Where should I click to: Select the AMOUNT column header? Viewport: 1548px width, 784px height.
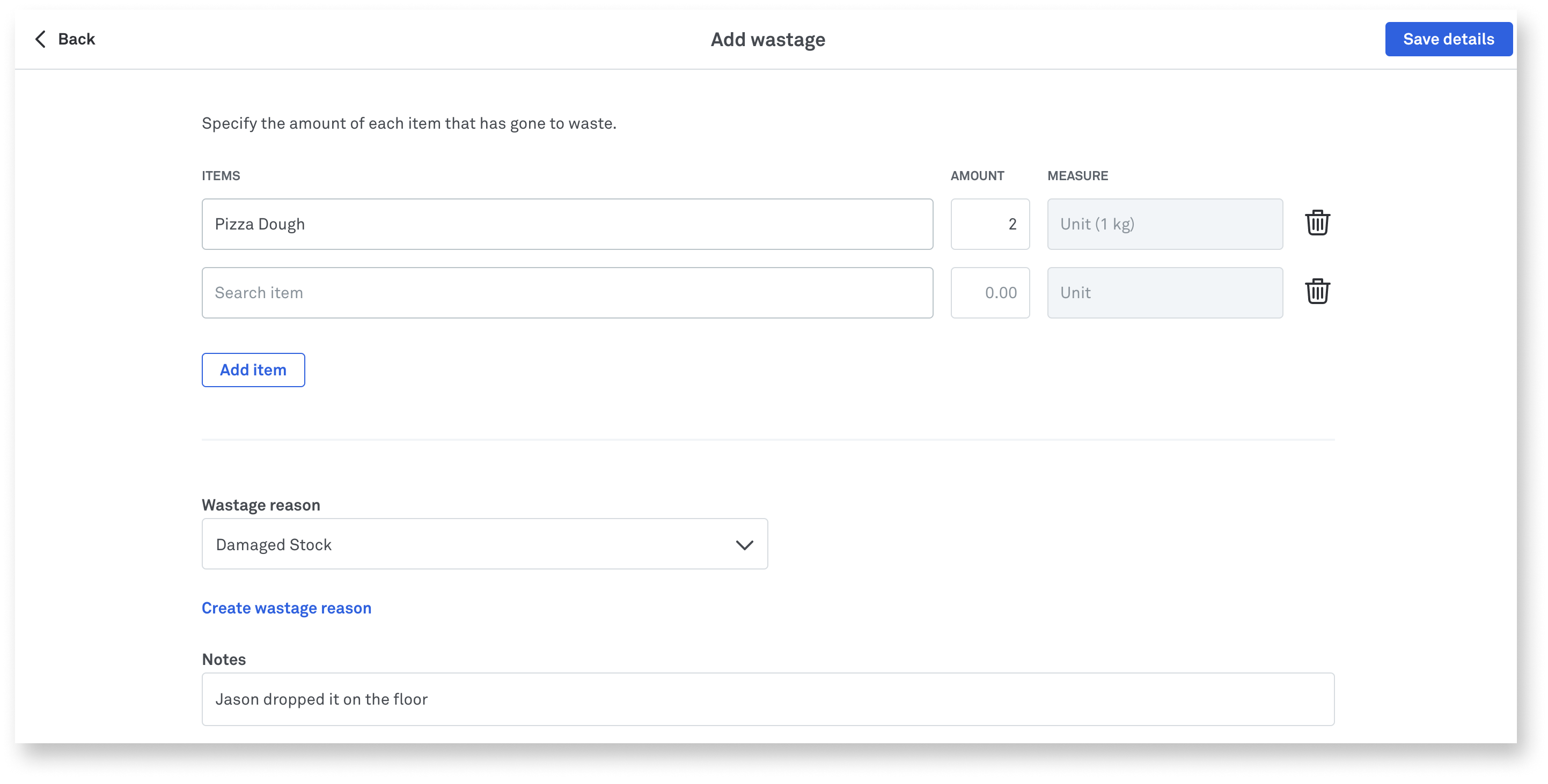977,175
